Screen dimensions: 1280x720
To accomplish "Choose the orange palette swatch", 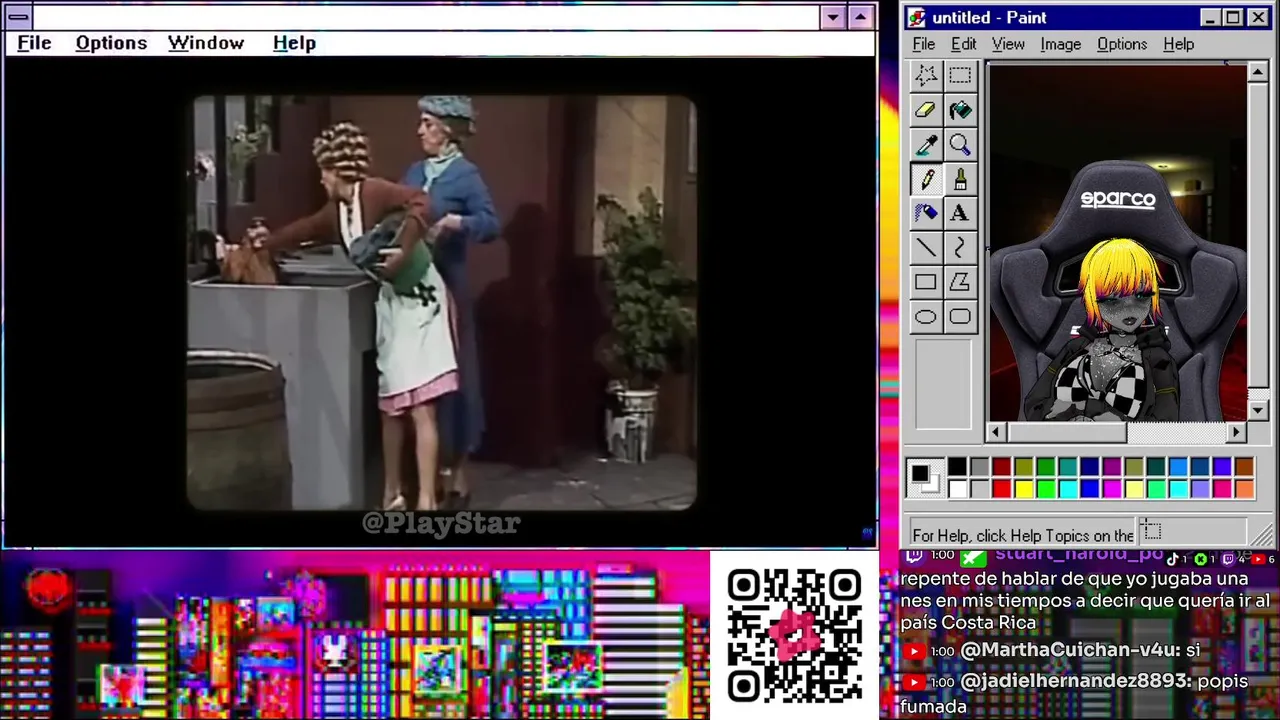I will click(1244, 489).
